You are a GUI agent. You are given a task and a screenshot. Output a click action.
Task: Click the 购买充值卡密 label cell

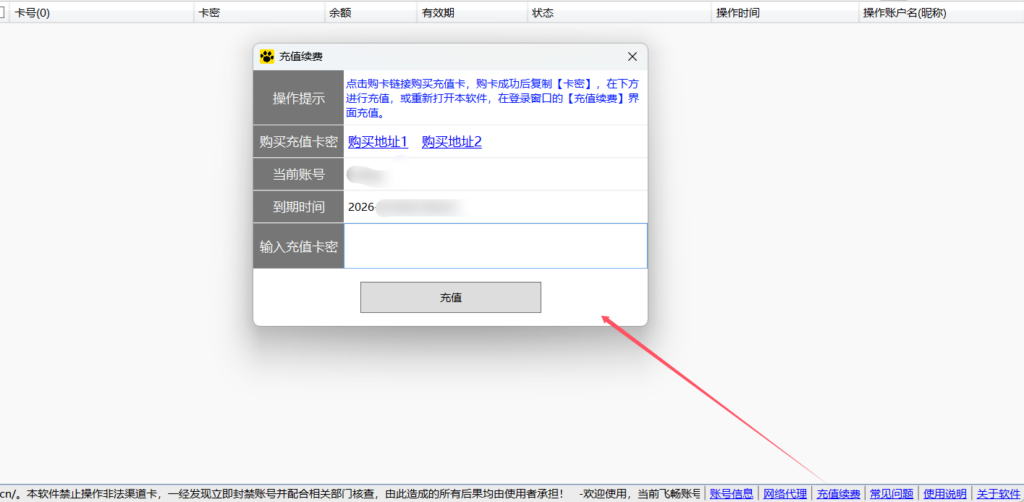(298, 142)
